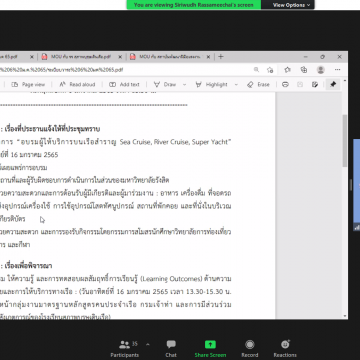Switch to the third MOU pdf tab
Image resolution: width=360 pixels, height=360 pixels.
click(170, 57)
